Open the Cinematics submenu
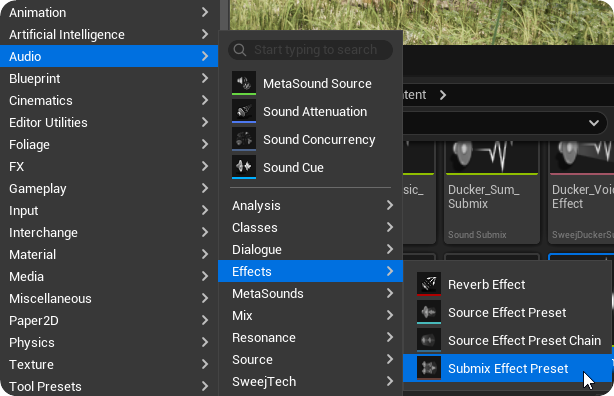 [109, 100]
